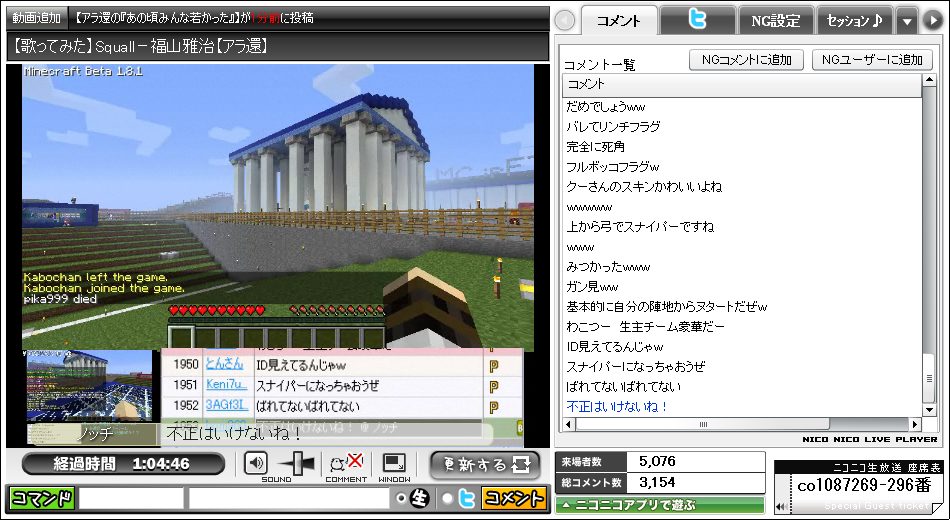Expand the tab list dropdown arrow
The height and width of the screenshot is (520, 950).
pyautogui.click(x=907, y=21)
